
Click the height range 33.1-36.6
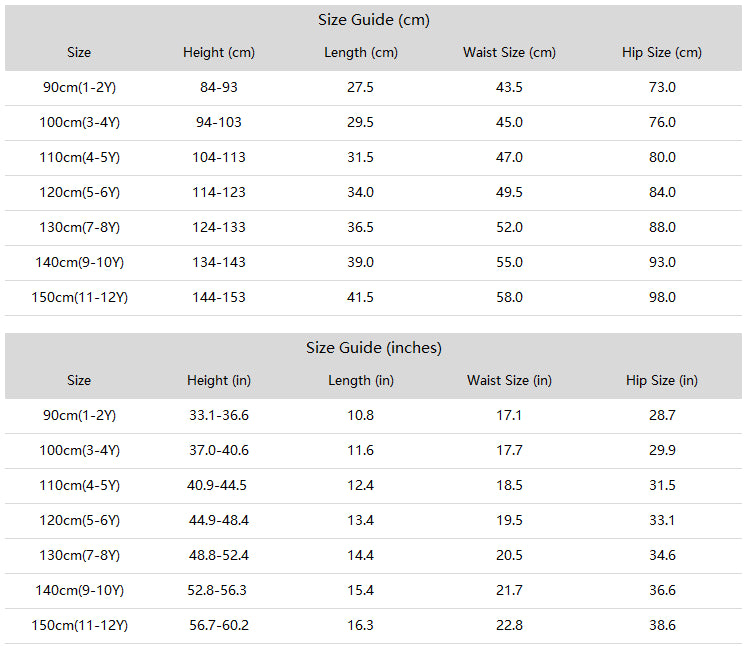(219, 415)
